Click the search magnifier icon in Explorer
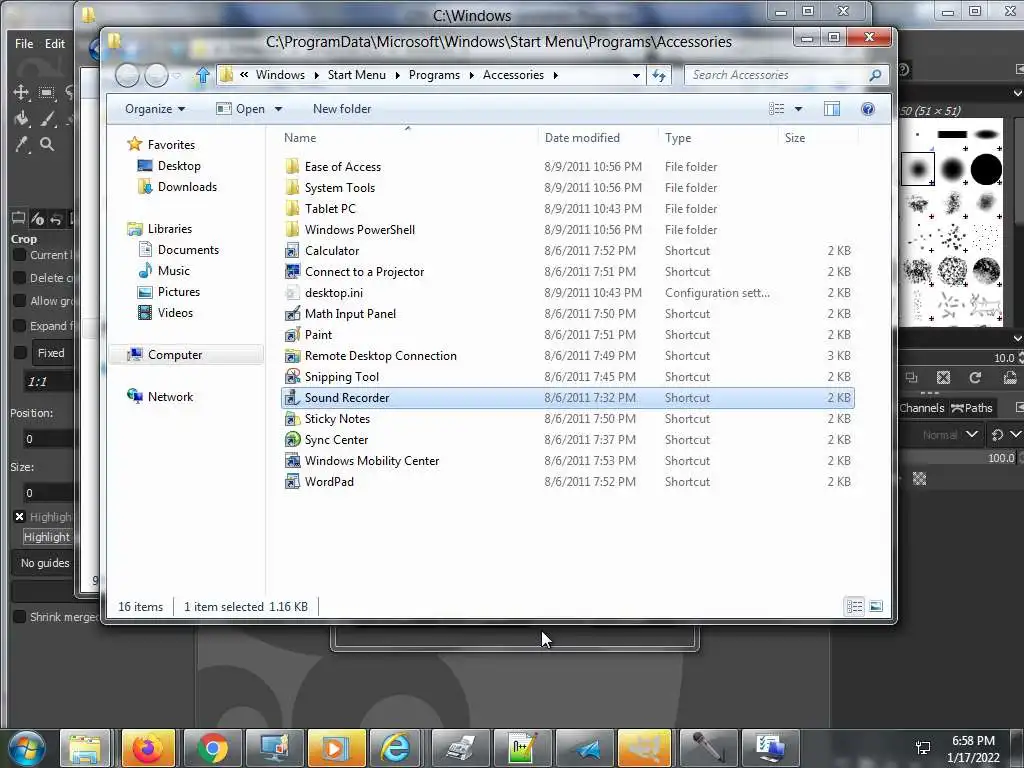1024x768 pixels. coord(875,75)
